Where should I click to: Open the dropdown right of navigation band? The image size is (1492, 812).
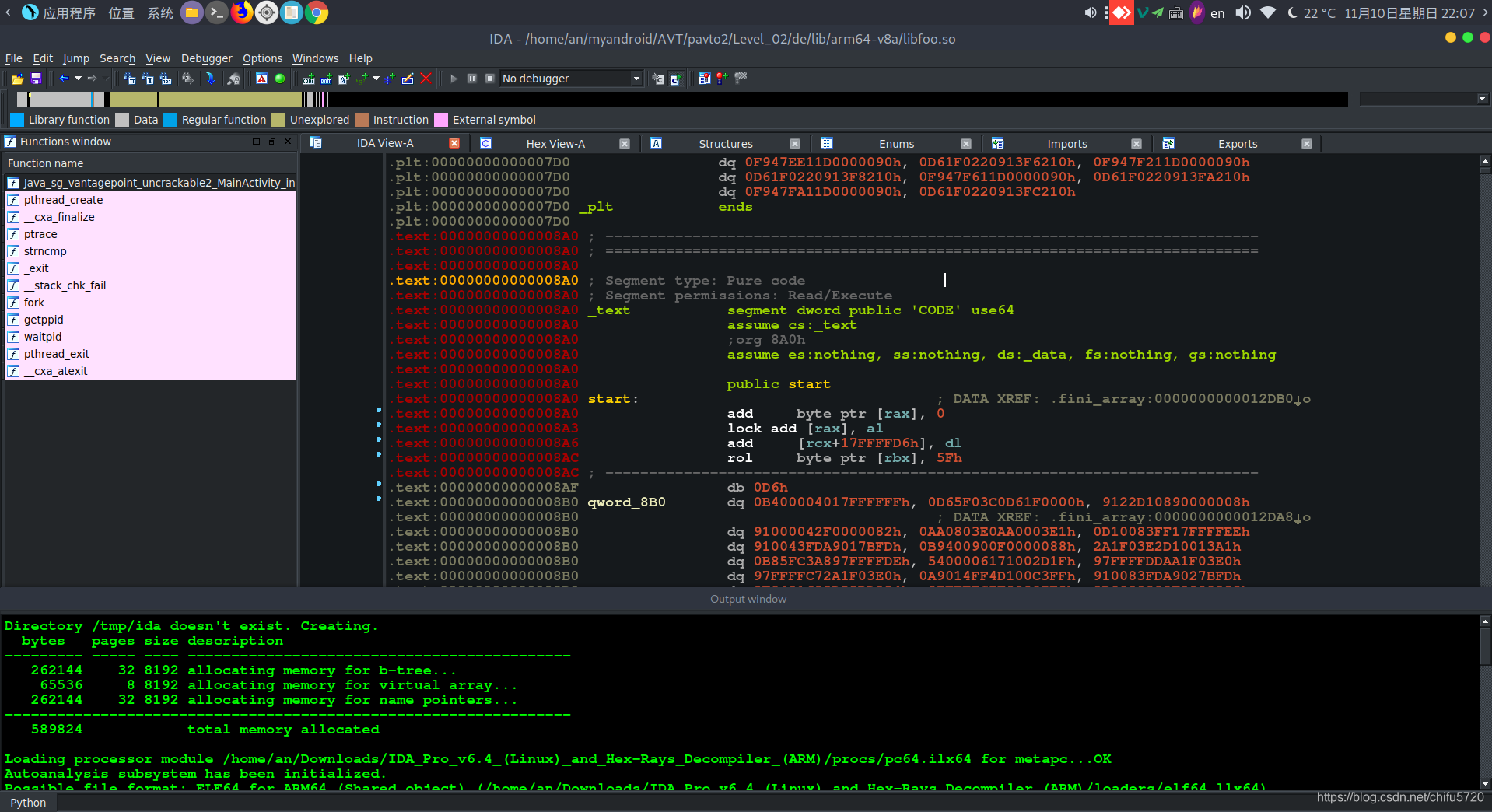(1483, 99)
